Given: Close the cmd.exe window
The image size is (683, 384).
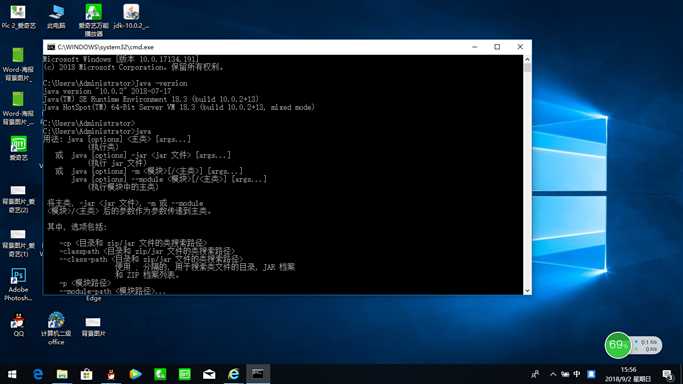Looking at the screenshot, I should pyautogui.click(x=520, y=47).
